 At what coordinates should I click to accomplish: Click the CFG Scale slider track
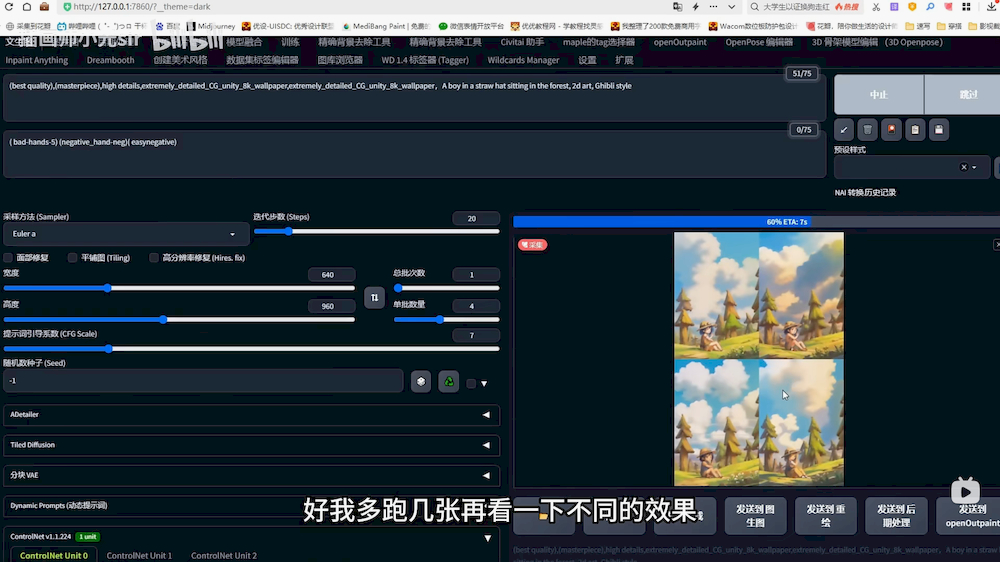click(x=250, y=349)
